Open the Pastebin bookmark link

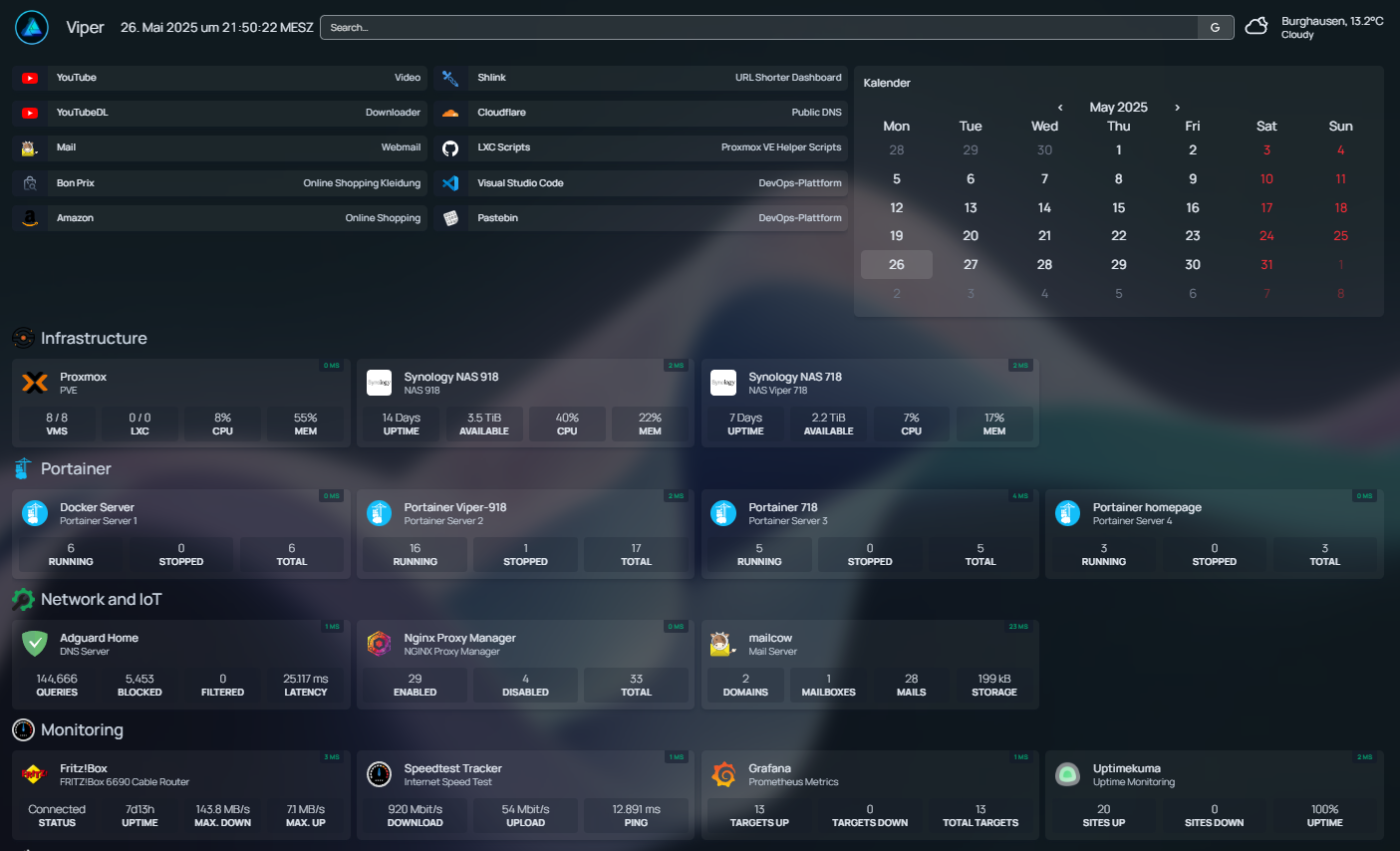[641, 218]
